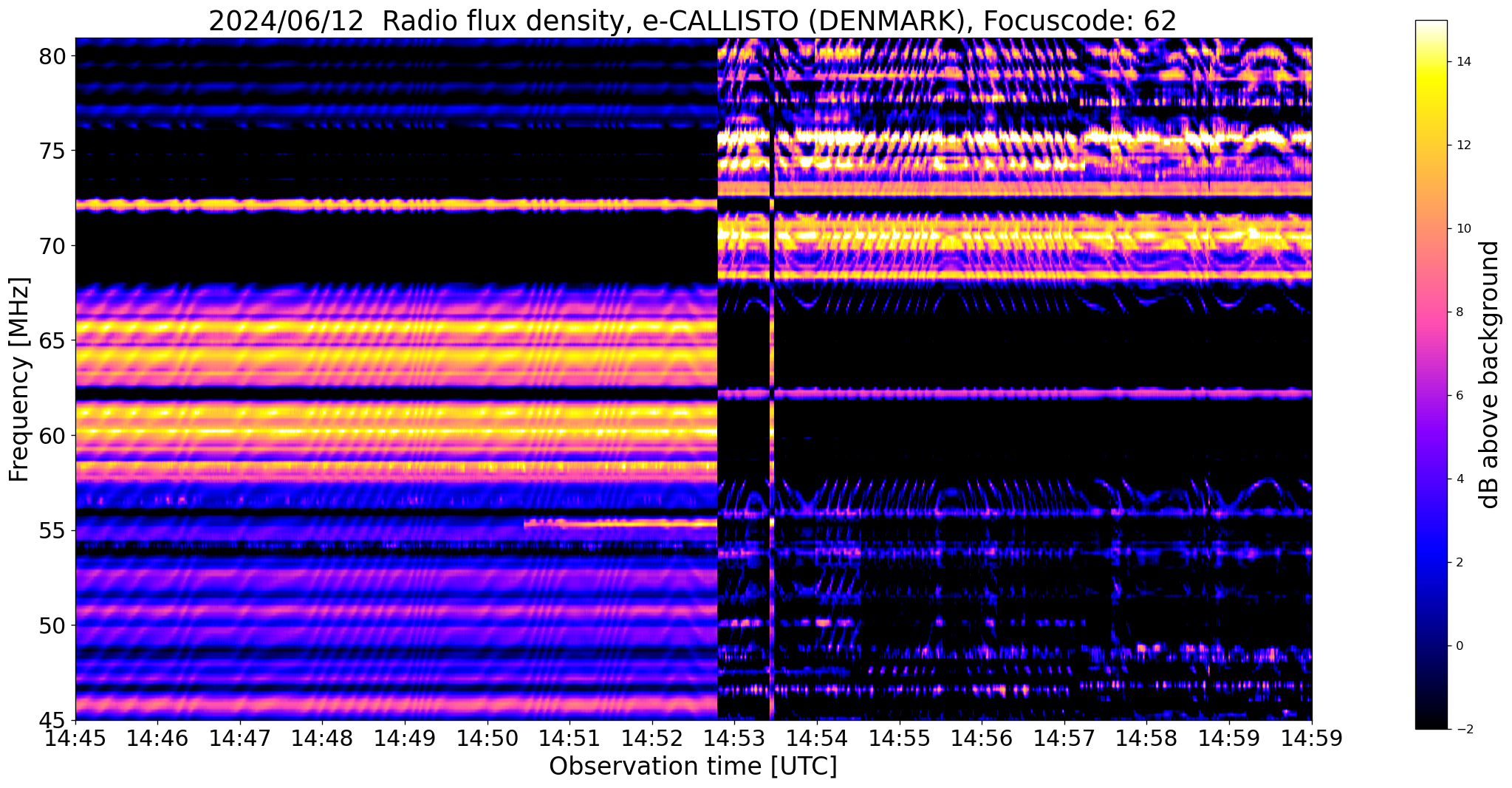Click the 14:48 time tick label
Screen dimensions: 1512x788
coord(322,738)
